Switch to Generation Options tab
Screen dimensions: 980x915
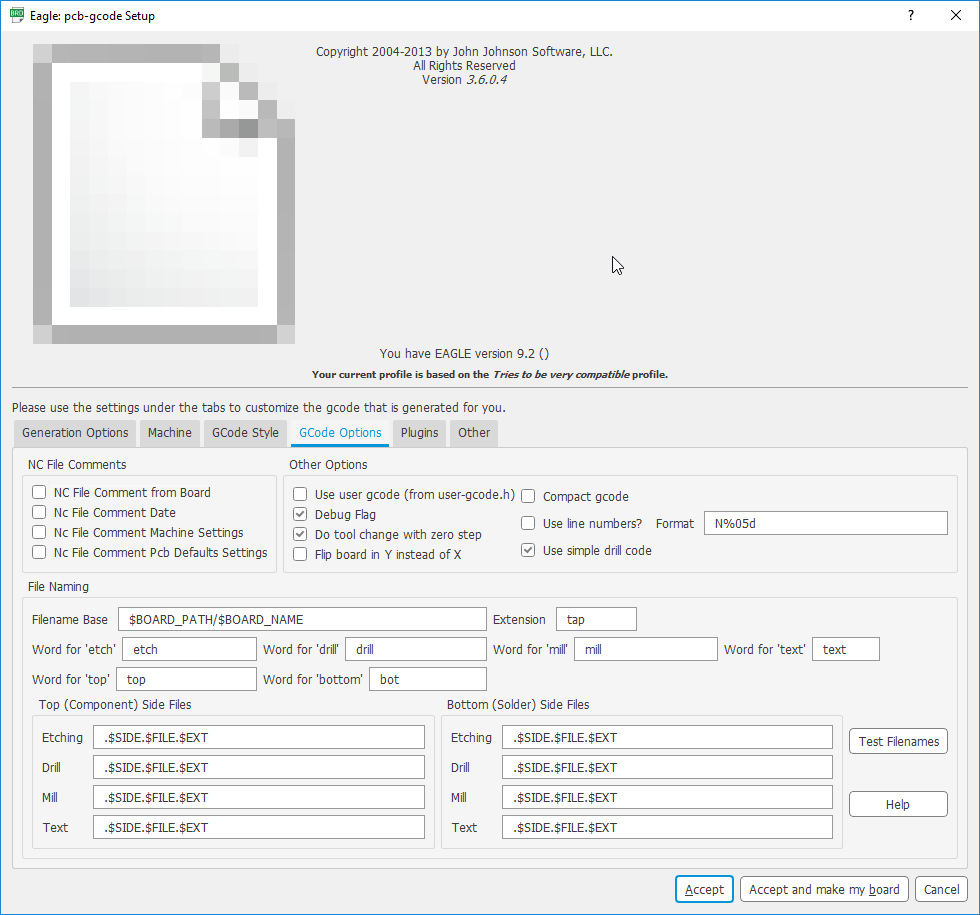75,432
